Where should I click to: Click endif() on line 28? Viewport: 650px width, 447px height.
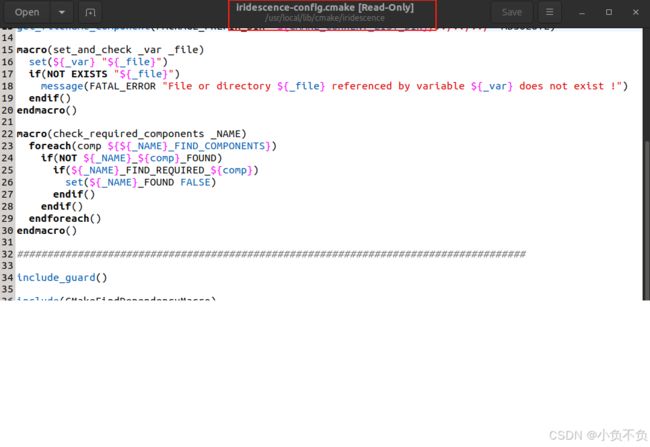(x=62, y=206)
